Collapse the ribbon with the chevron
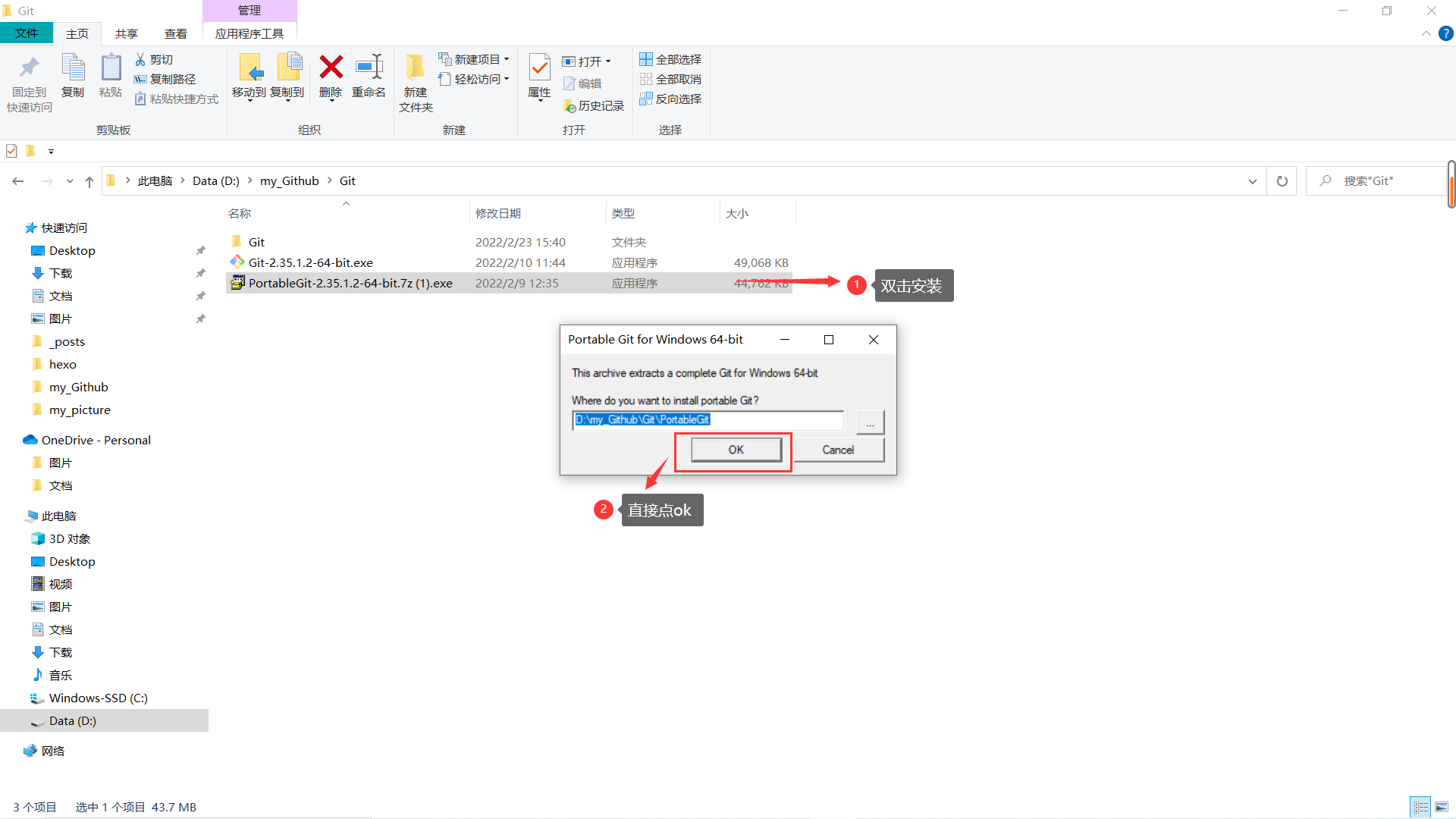This screenshot has width=1456, height=819. [x=1426, y=33]
